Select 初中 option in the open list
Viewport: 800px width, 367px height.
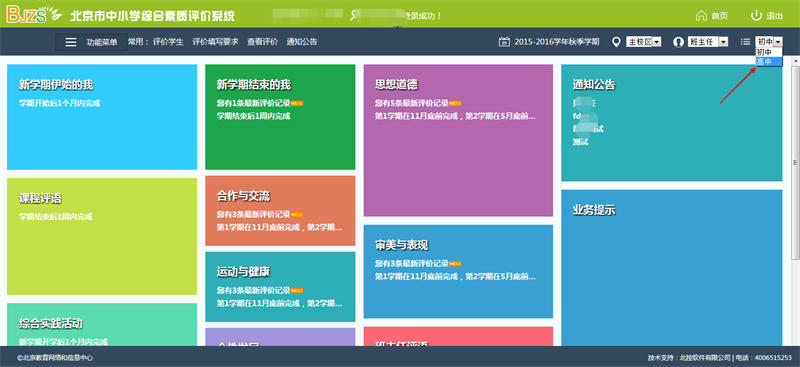(x=768, y=52)
